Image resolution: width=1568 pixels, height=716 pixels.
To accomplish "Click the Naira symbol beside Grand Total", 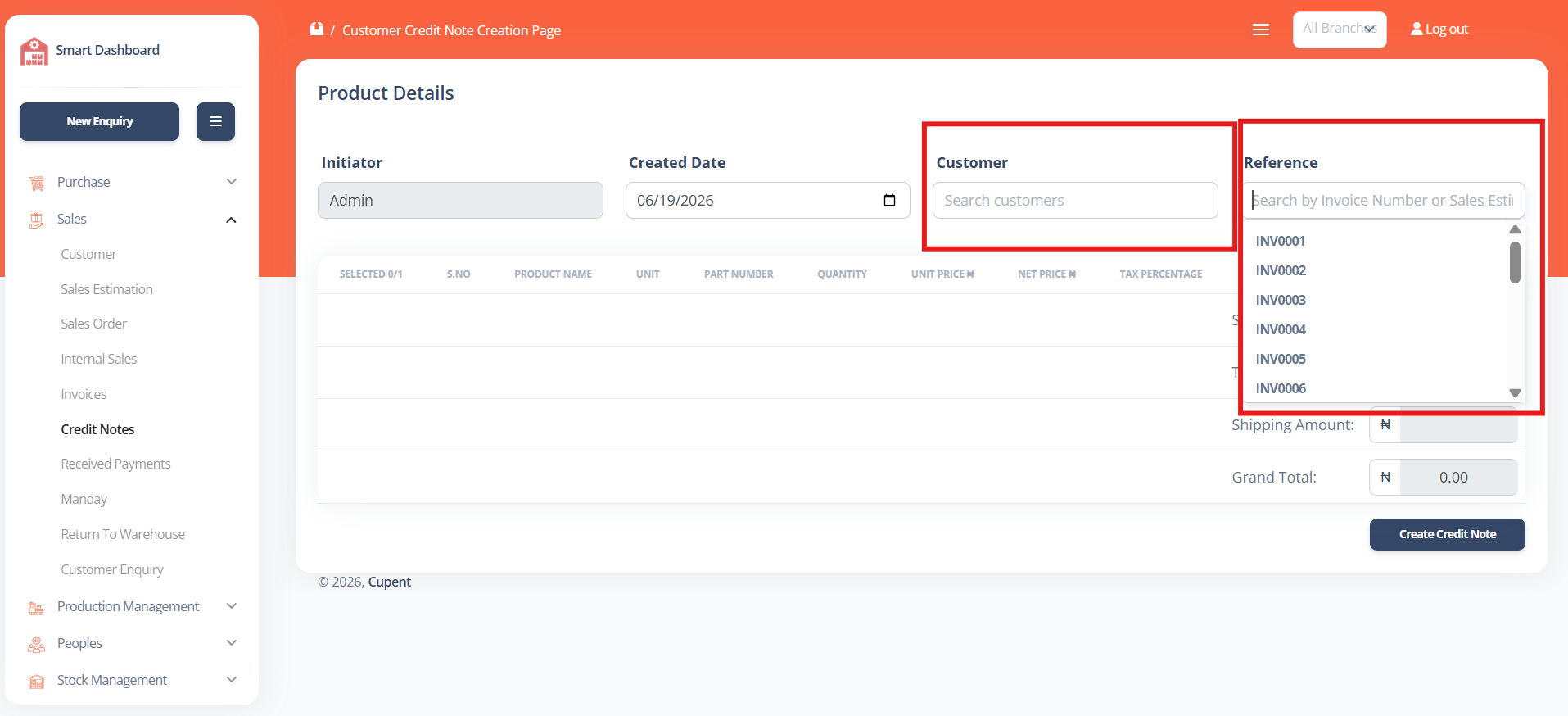I will 1385,477.
